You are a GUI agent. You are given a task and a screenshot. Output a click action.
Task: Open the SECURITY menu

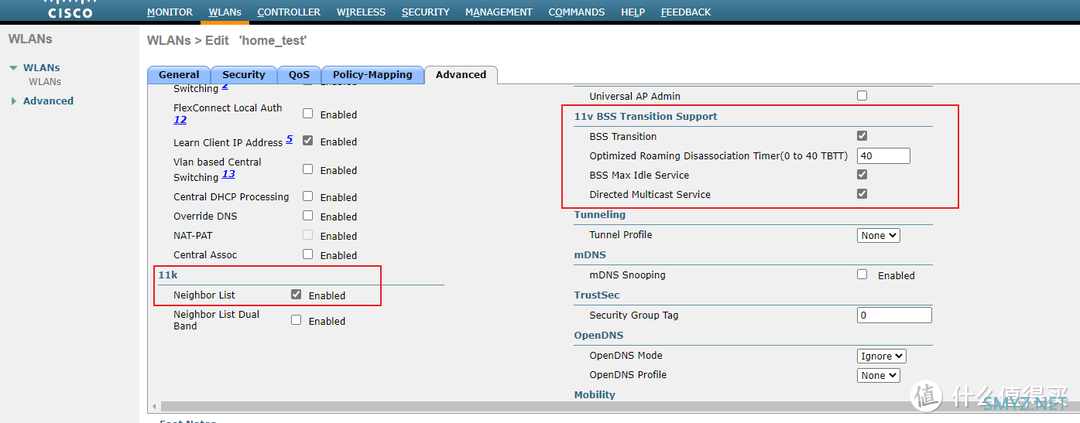pyautogui.click(x=426, y=12)
